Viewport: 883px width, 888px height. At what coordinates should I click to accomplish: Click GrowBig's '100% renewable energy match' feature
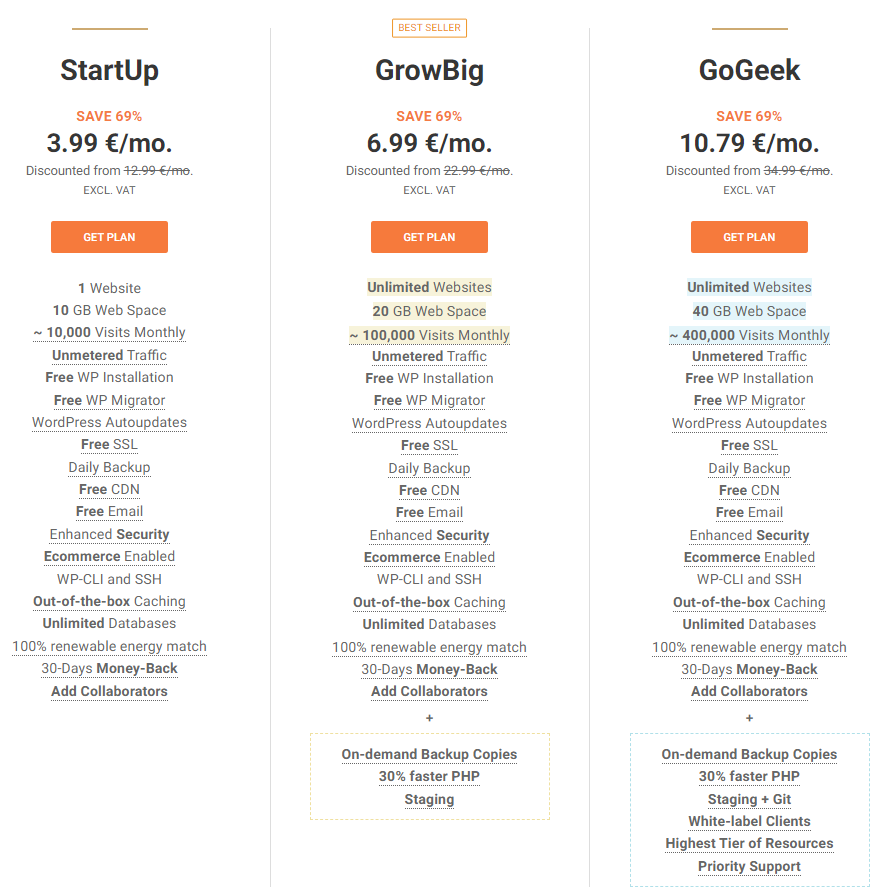[x=429, y=647]
